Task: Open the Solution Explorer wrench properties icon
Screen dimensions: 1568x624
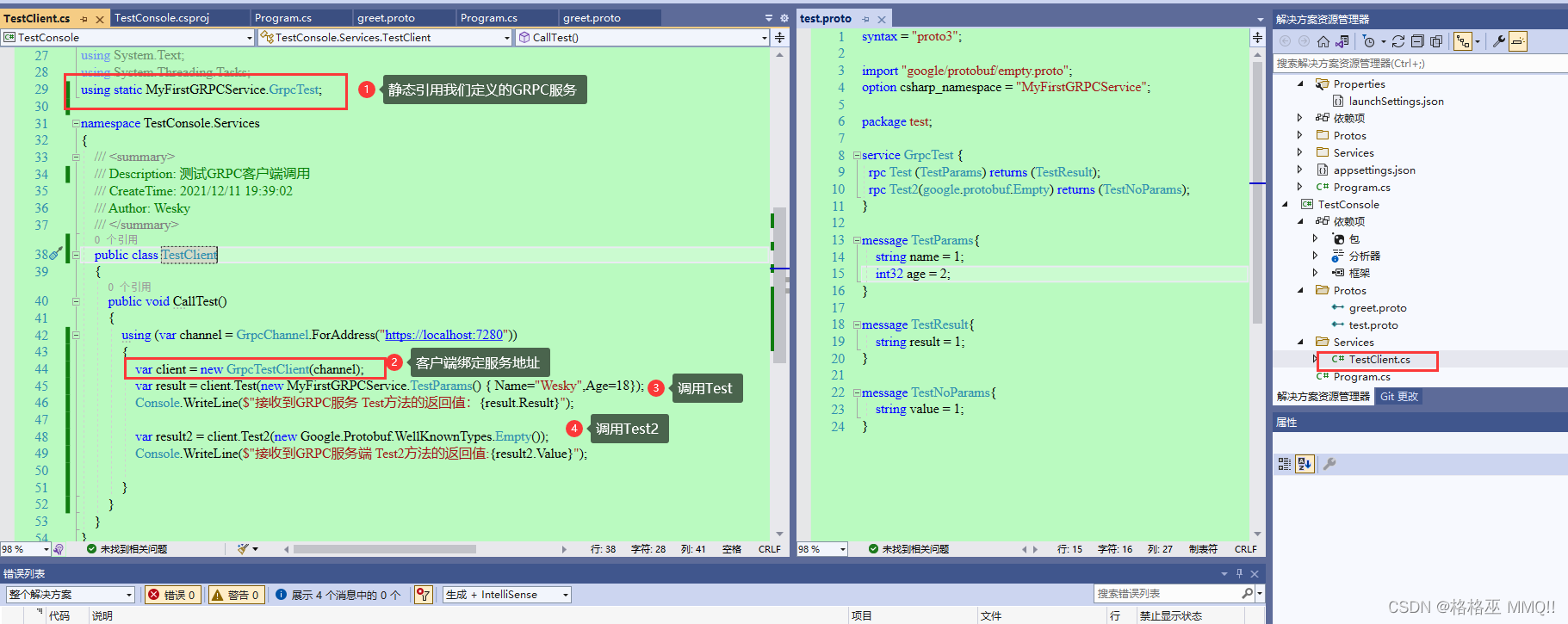Action: tap(1498, 41)
